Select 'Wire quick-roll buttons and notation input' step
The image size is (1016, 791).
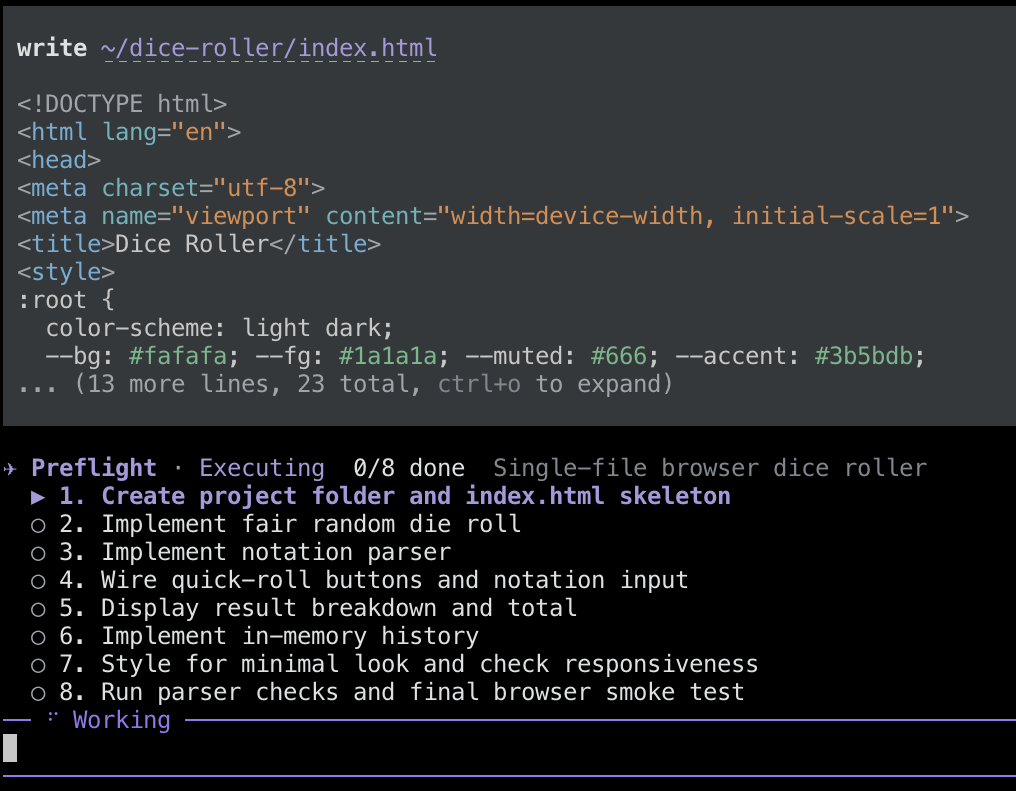point(395,580)
